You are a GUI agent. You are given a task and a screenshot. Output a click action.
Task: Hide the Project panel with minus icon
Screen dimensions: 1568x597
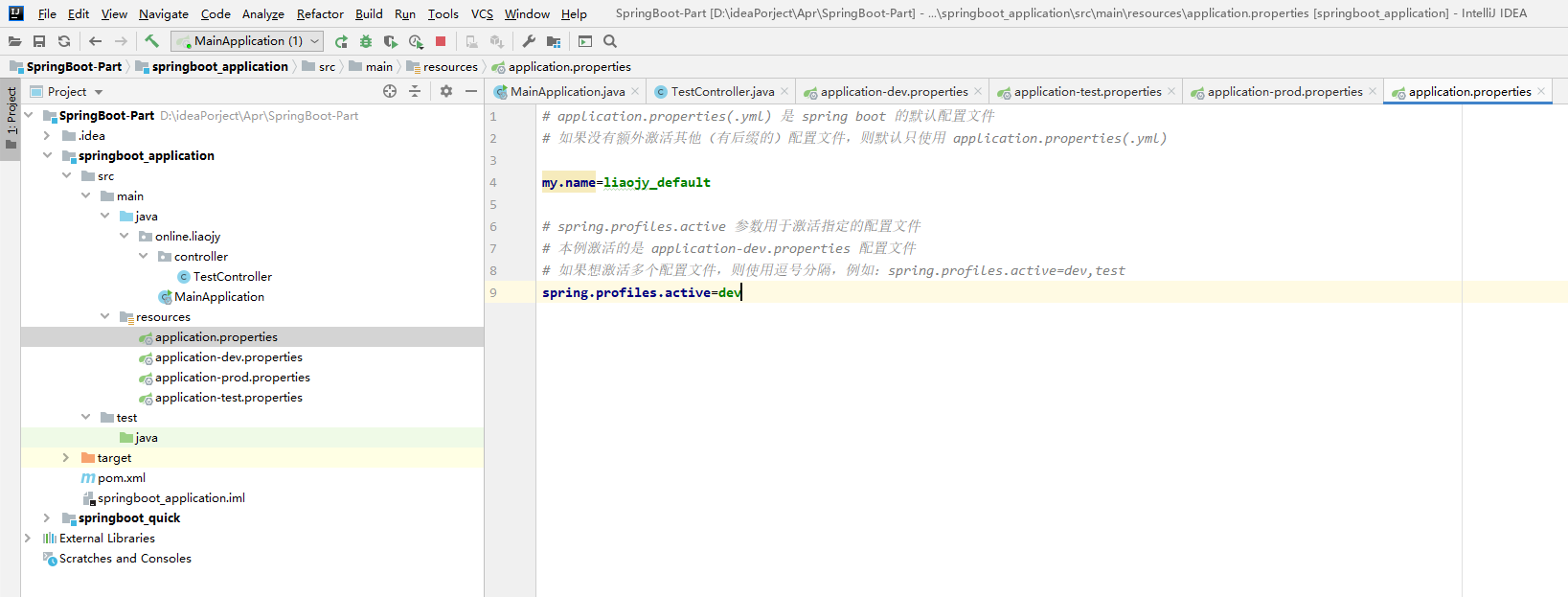(x=471, y=91)
